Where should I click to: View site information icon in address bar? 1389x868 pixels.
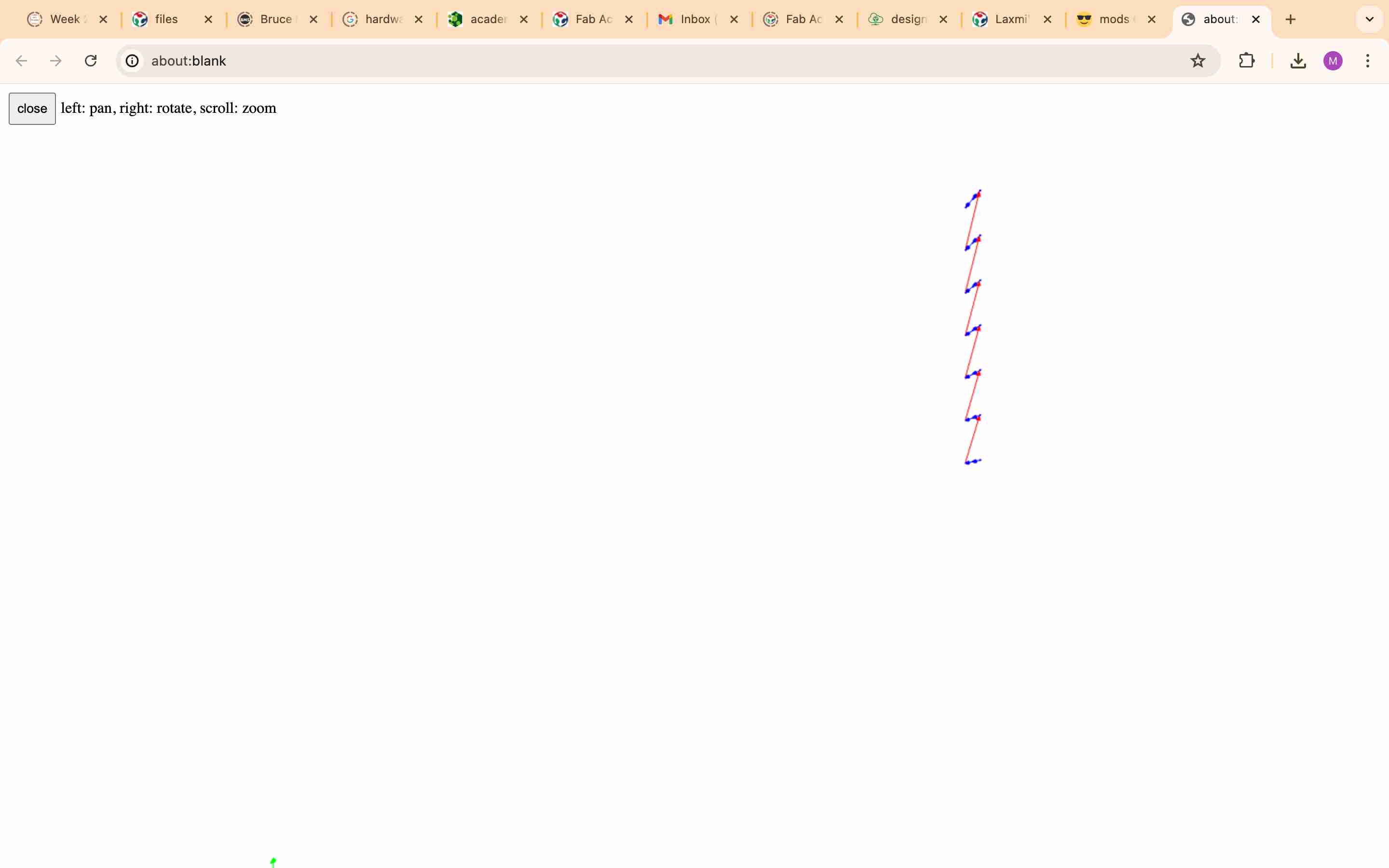coord(133,61)
